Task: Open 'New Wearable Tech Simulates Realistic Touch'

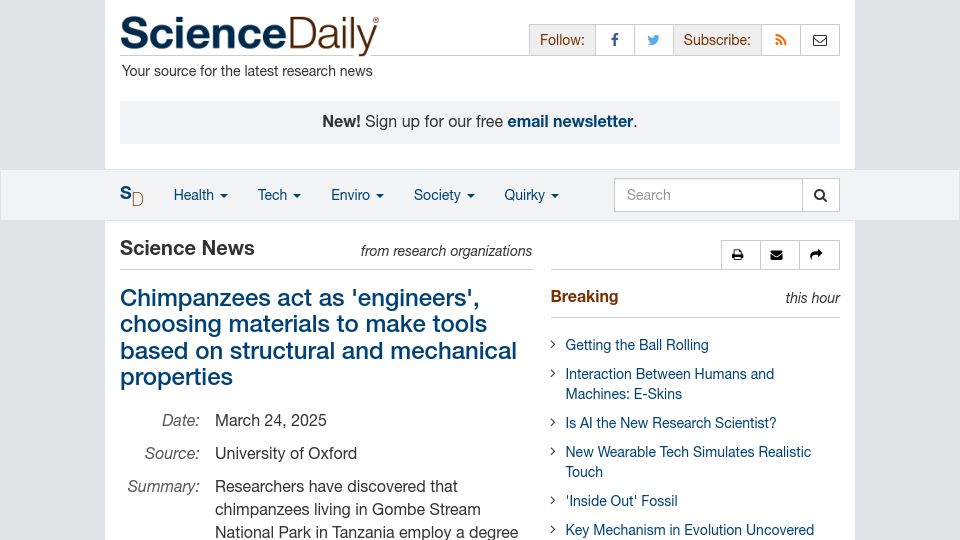Action: coord(688,462)
